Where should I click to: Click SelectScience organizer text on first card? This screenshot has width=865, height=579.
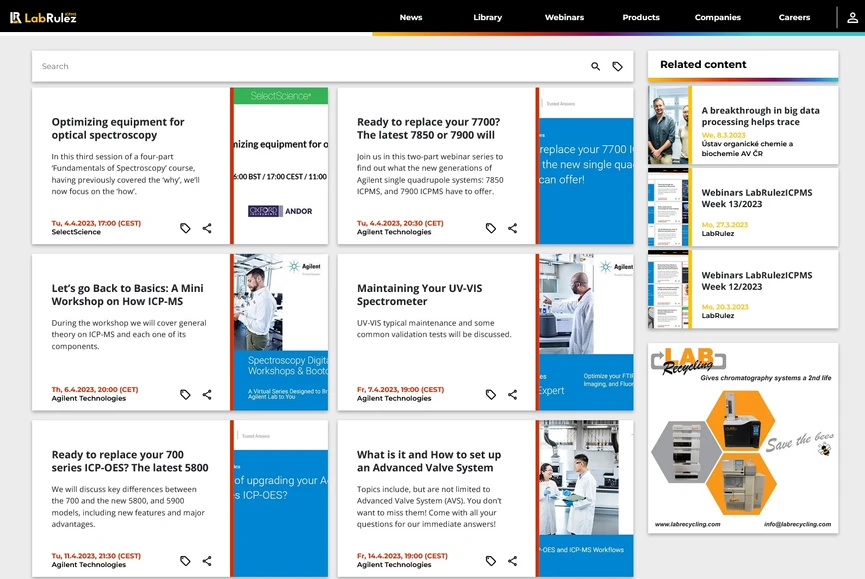76,232
